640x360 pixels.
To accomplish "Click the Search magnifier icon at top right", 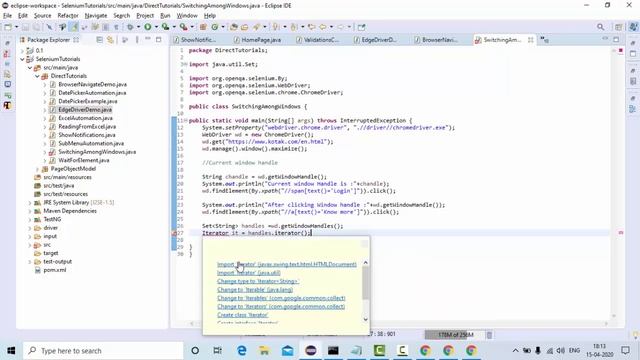I will (x=600, y=27).
